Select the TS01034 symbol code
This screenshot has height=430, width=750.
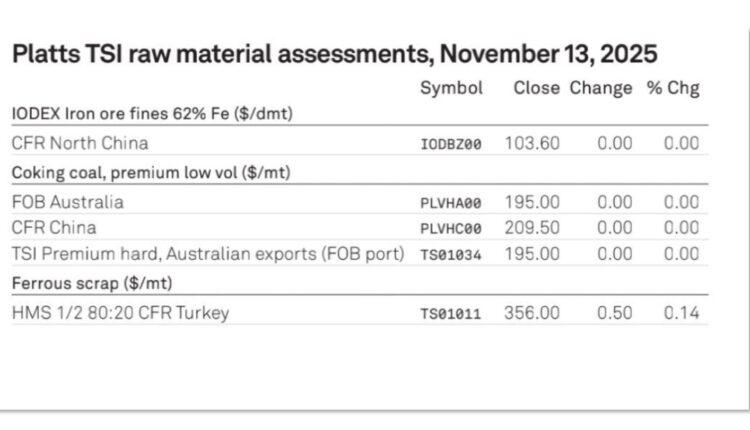451,255
